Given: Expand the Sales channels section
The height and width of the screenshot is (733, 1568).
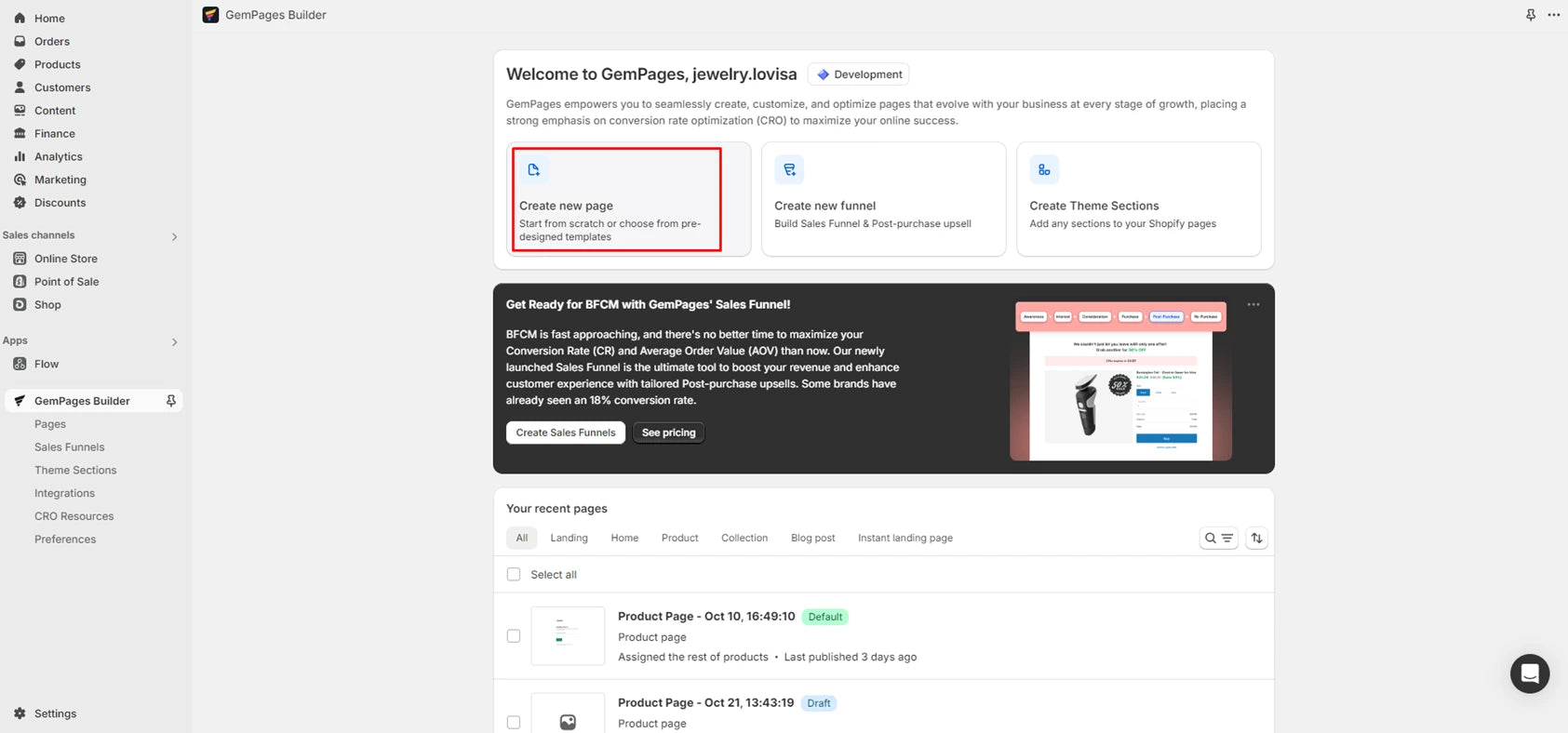Looking at the screenshot, I should (x=174, y=236).
